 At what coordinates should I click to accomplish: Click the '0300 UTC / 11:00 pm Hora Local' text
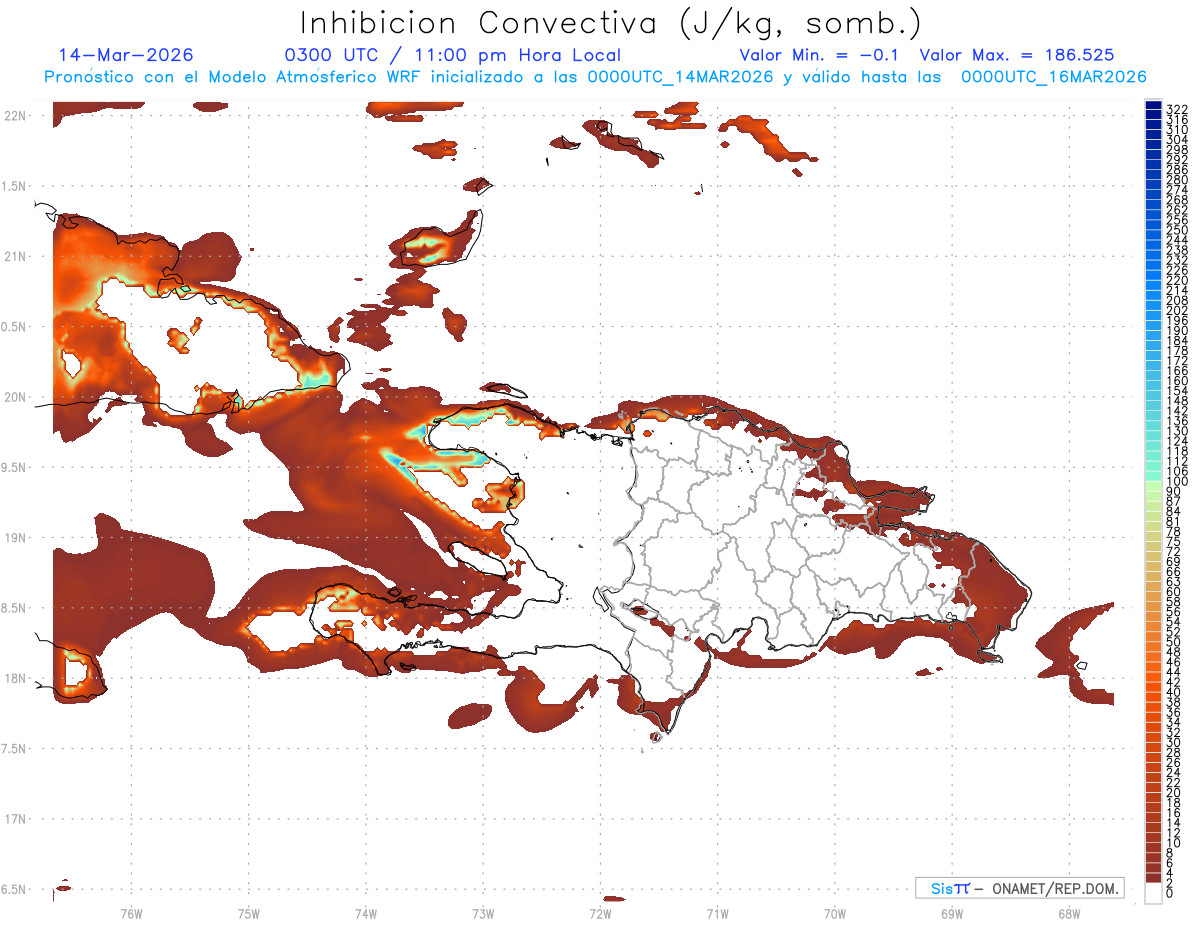tap(452, 55)
